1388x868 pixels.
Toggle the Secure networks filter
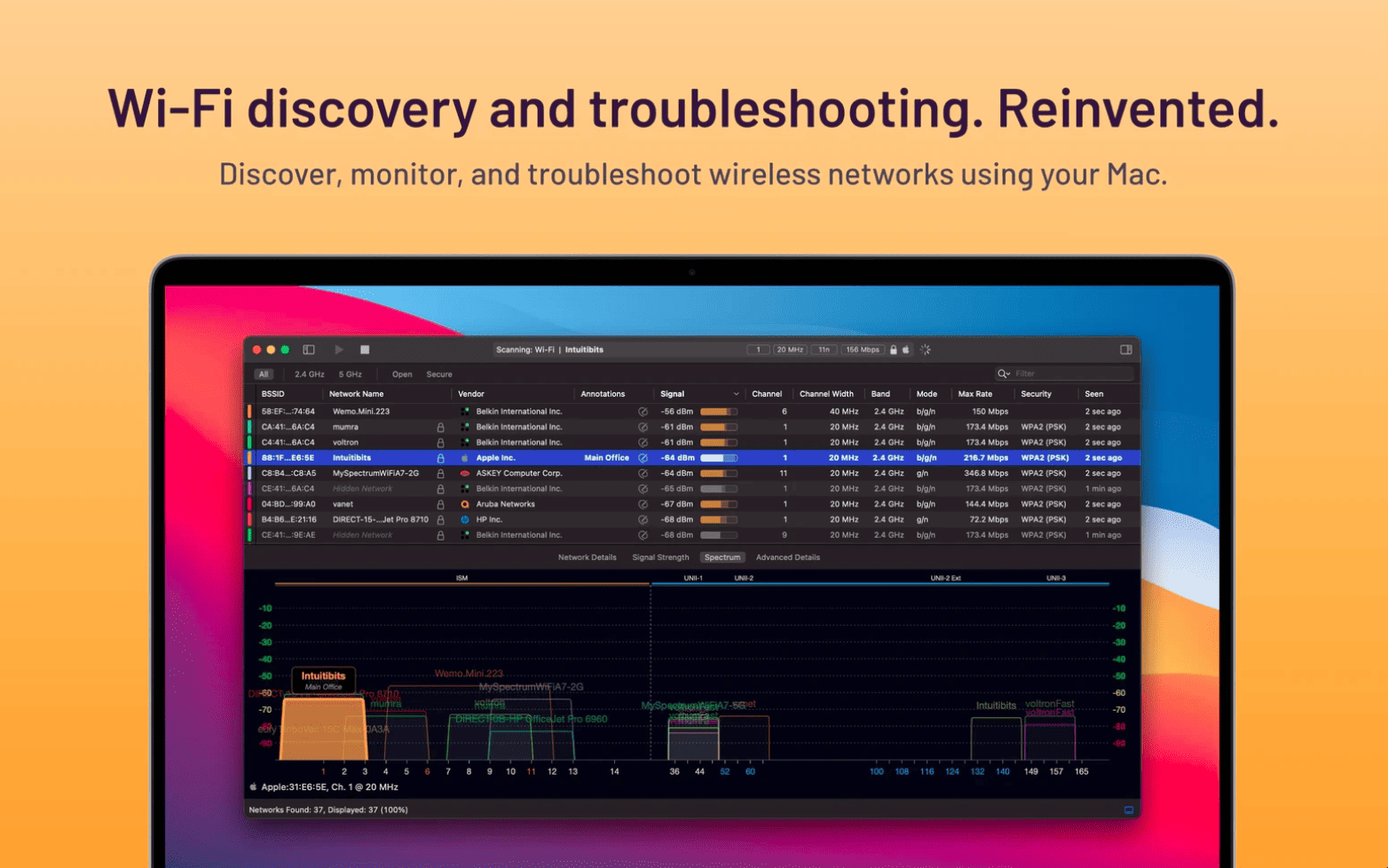pyautogui.click(x=439, y=375)
